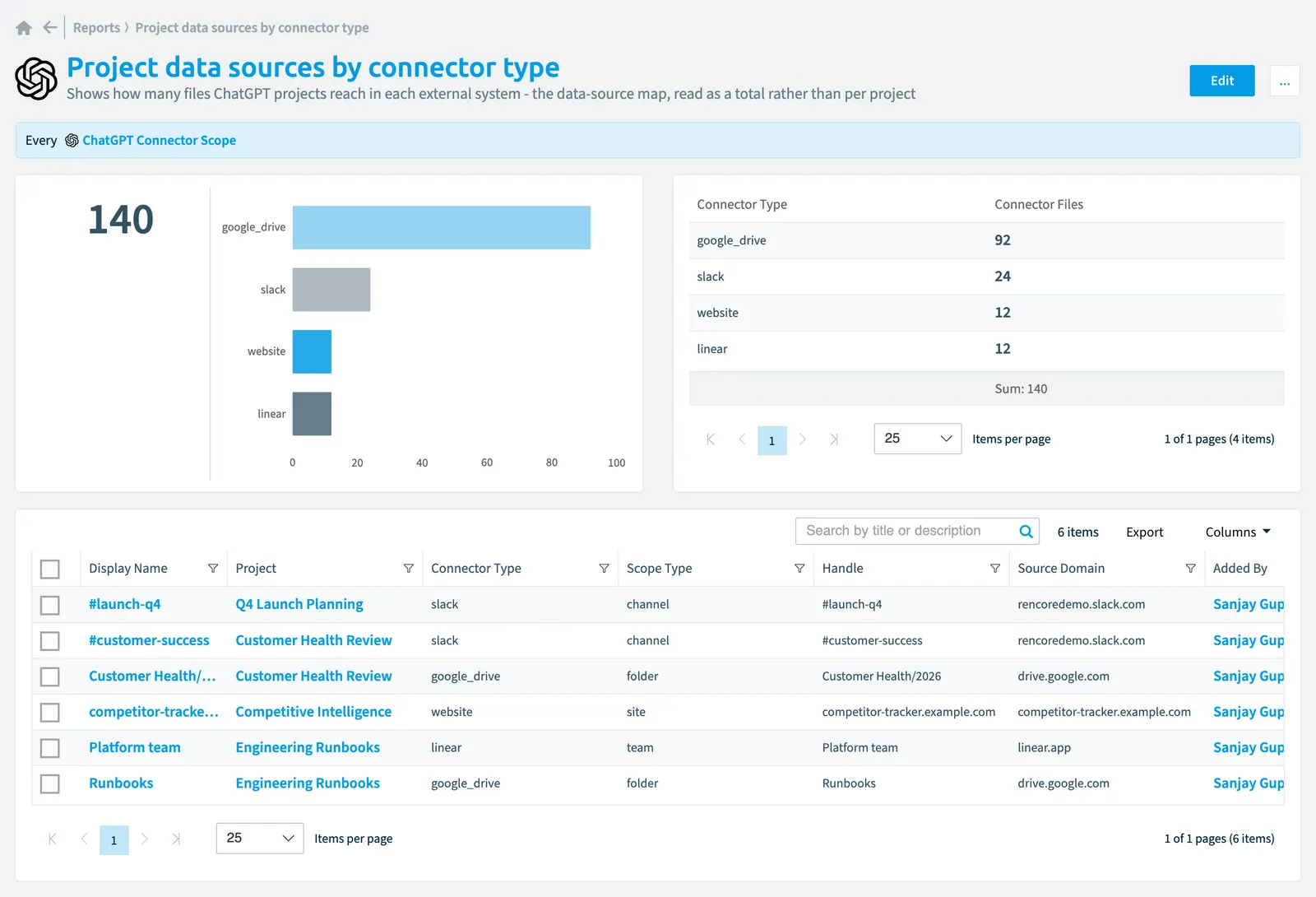
Task: Click the Export button
Action: click(1145, 532)
